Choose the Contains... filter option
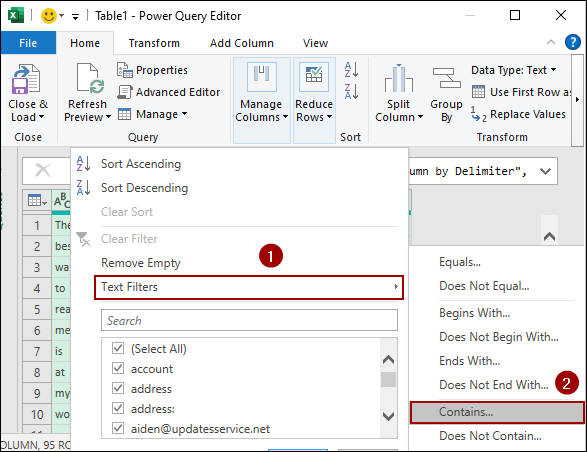Viewport: 587px width, 452px height. point(497,412)
